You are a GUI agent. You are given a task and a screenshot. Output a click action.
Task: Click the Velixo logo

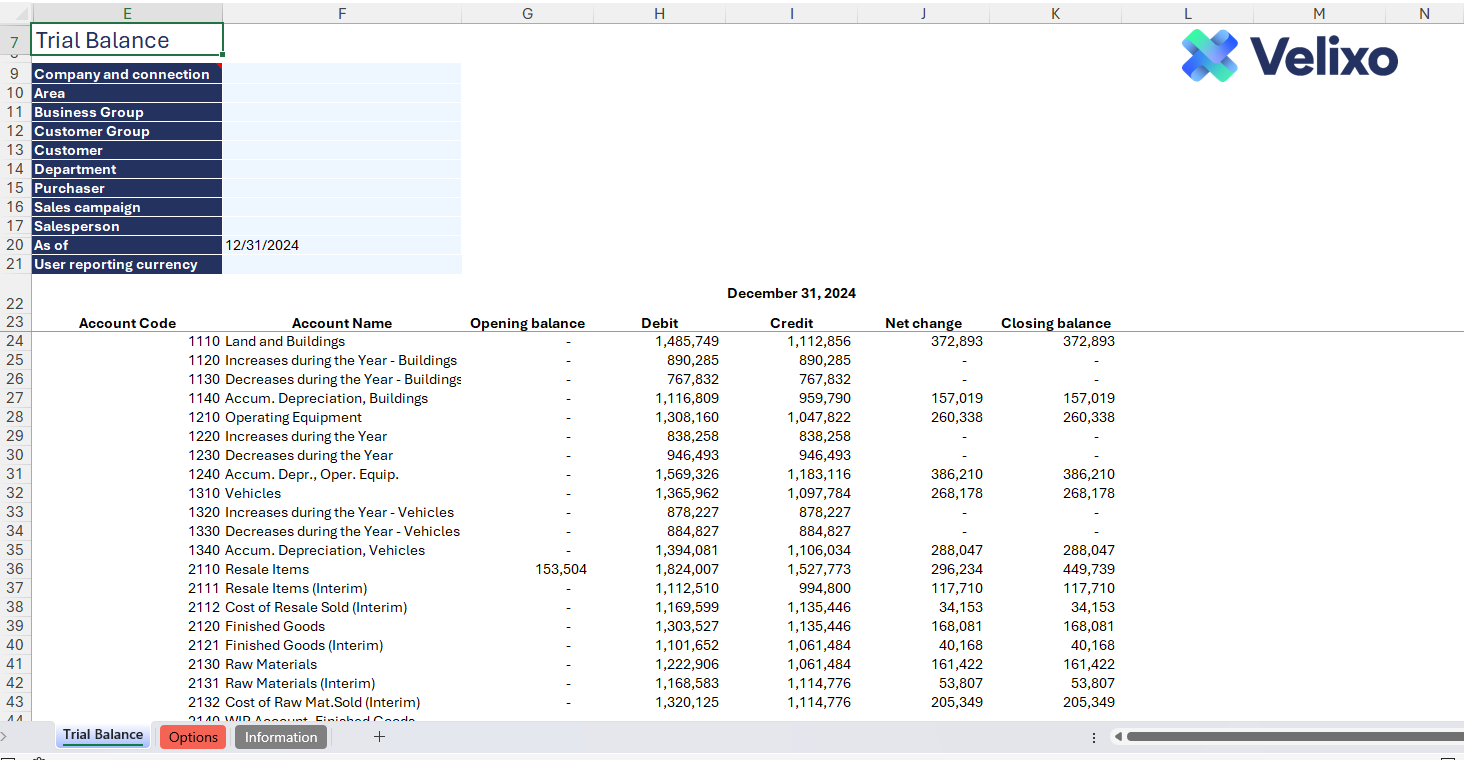coord(1289,55)
